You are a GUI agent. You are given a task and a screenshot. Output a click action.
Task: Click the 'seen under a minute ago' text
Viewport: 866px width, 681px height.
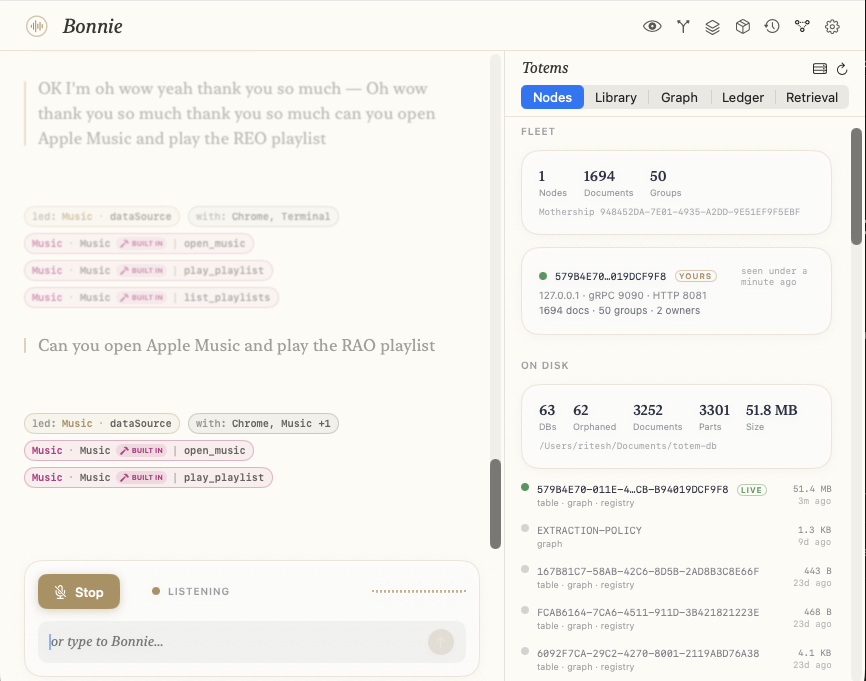coord(773,276)
